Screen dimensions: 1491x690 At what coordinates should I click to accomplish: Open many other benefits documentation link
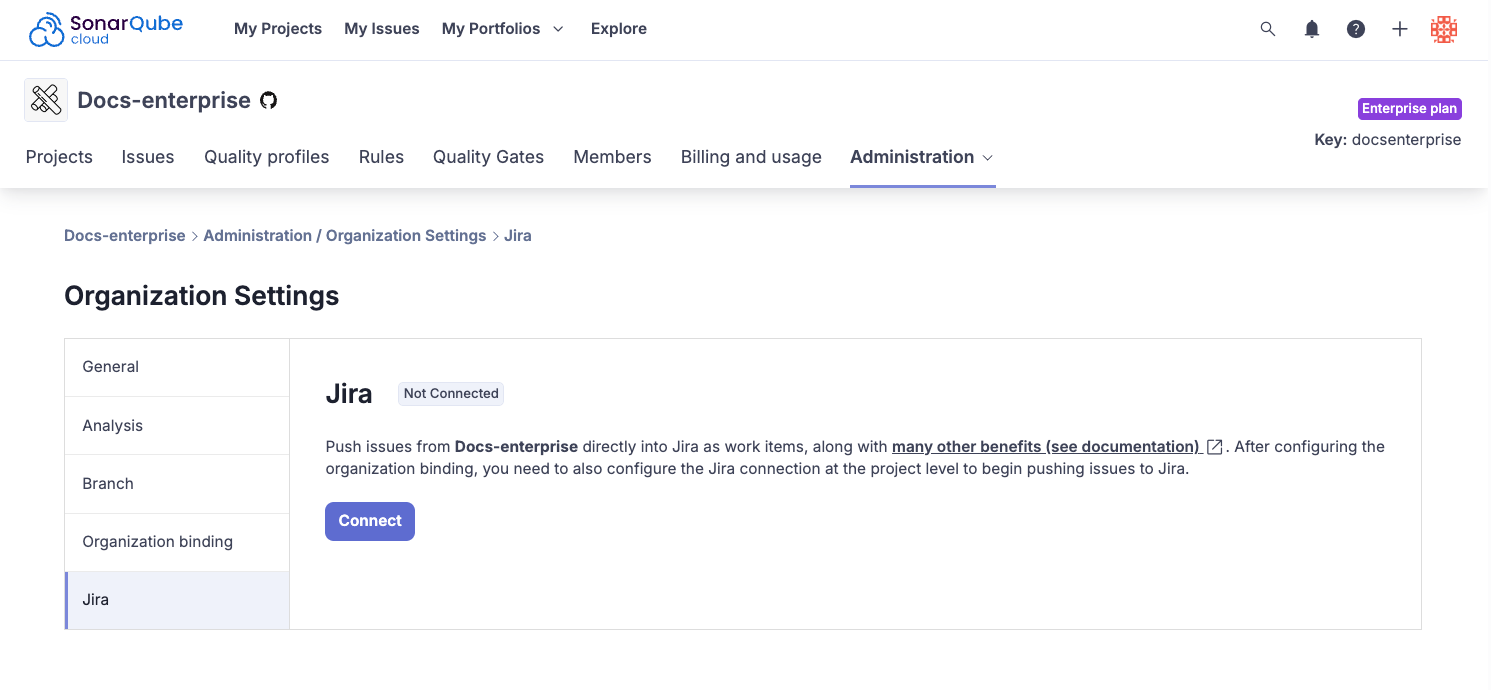[x=1046, y=447]
